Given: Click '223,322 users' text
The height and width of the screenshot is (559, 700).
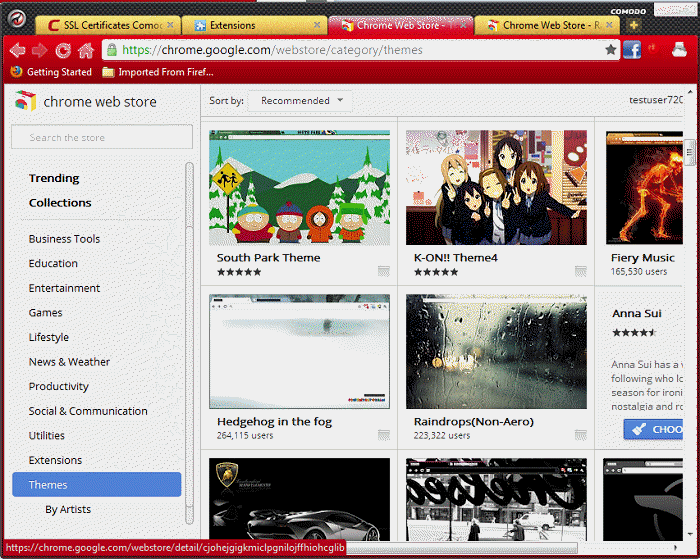Looking at the screenshot, I should [442, 435].
